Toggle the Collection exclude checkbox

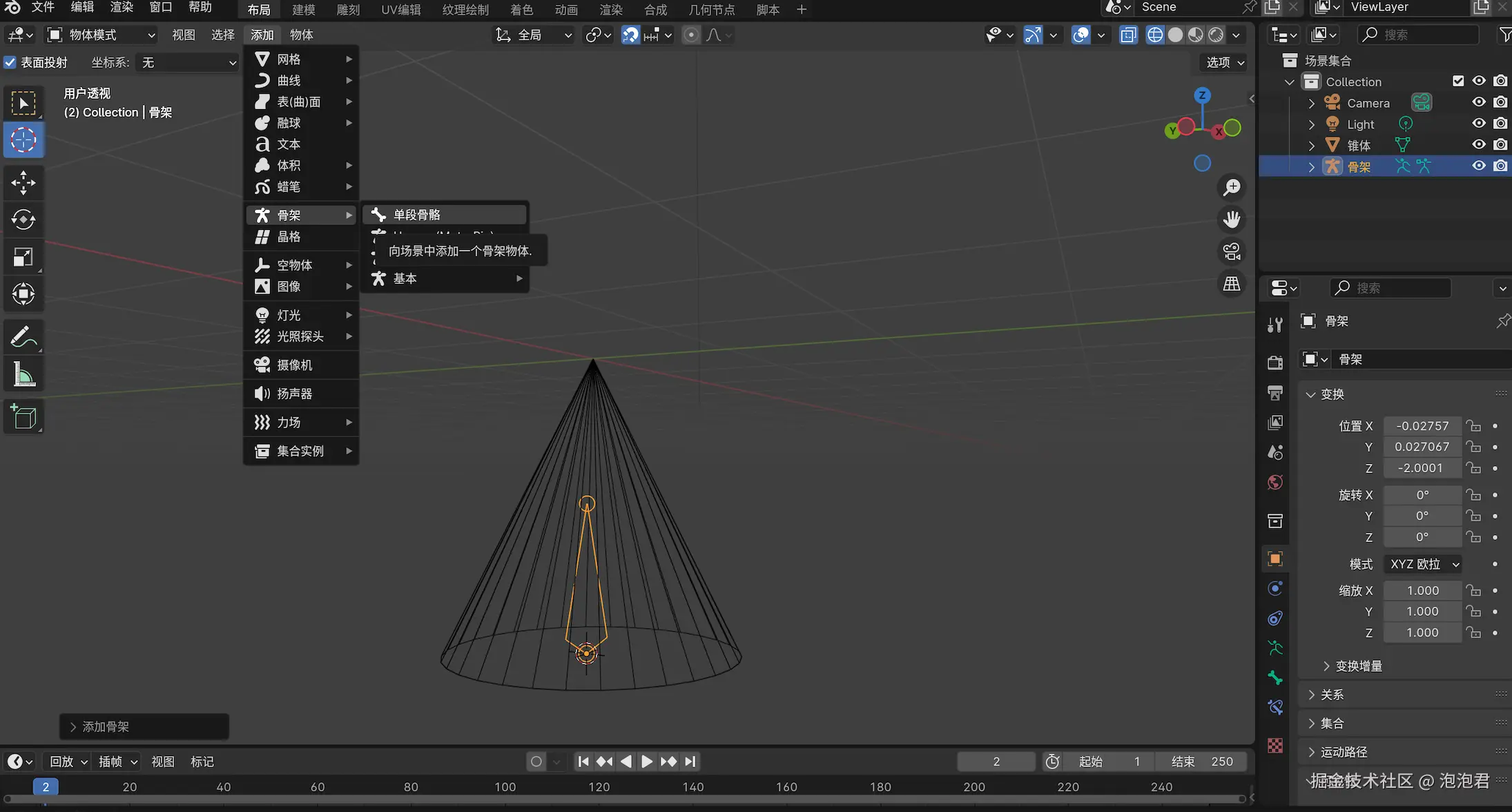[1458, 81]
